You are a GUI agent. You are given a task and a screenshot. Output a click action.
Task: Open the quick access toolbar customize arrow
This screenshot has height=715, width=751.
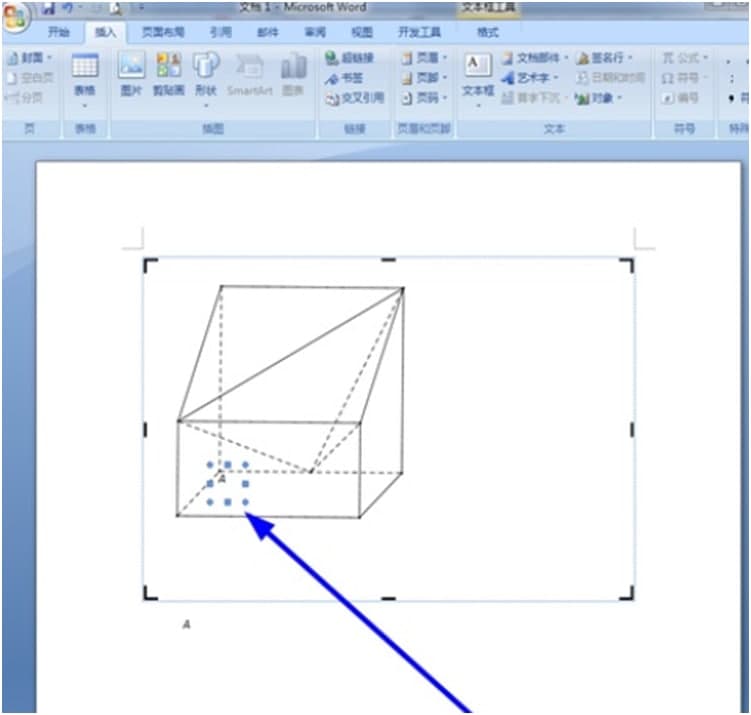click(x=141, y=8)
